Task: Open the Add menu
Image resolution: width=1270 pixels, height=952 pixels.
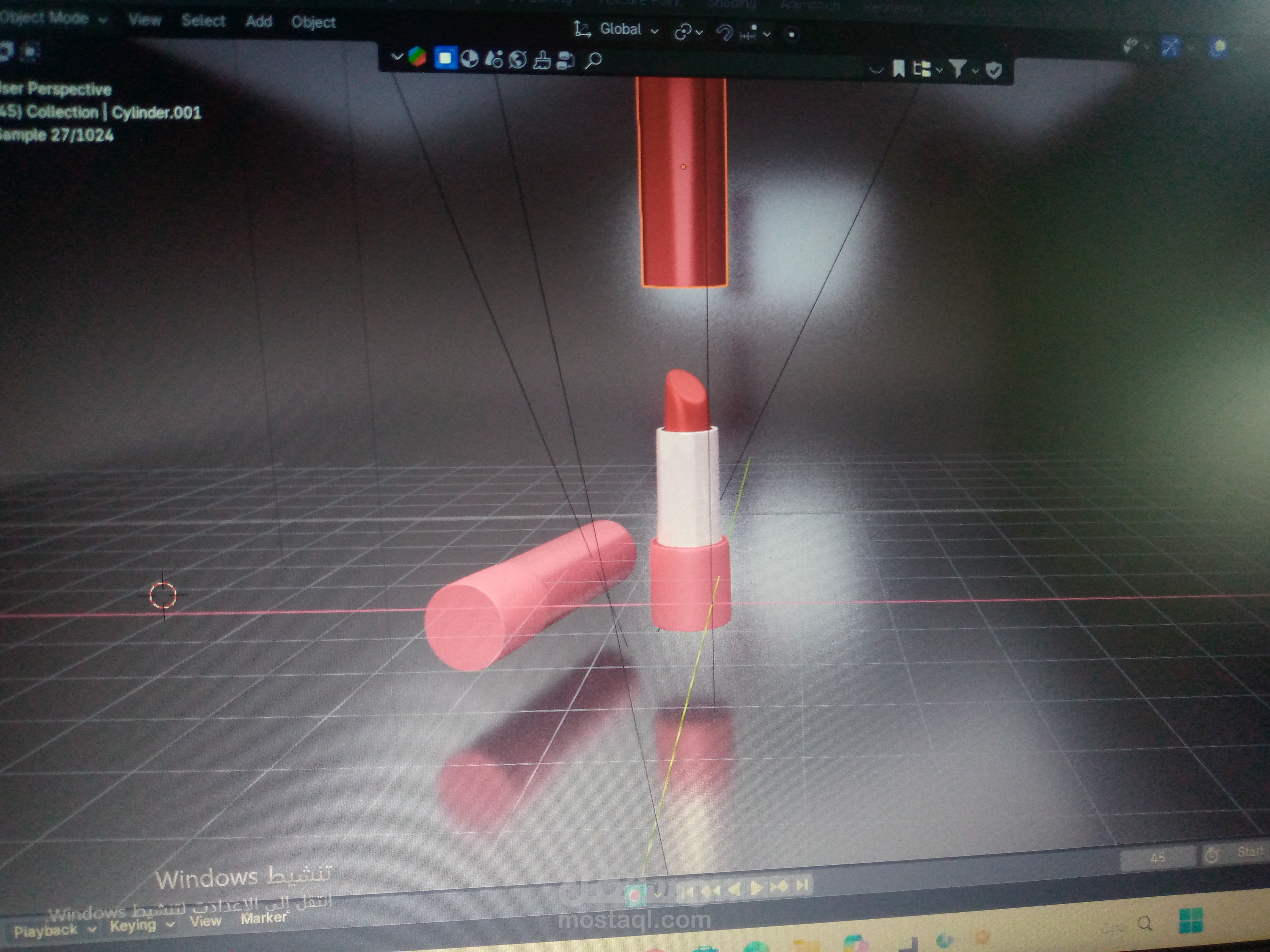Action: coord(258,21)
